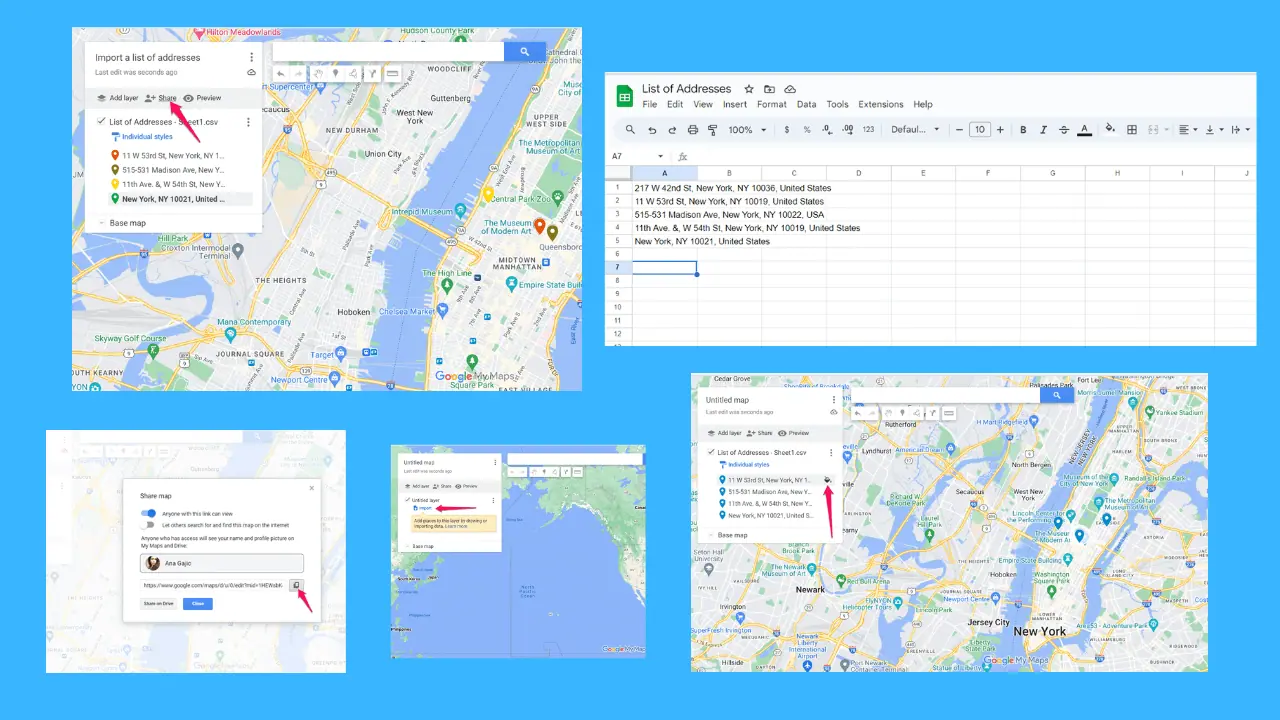Open layer options for List of Addresses in 'Import a list of addresses' map
The image size is (1280, 720).
(x=248, y=122)
